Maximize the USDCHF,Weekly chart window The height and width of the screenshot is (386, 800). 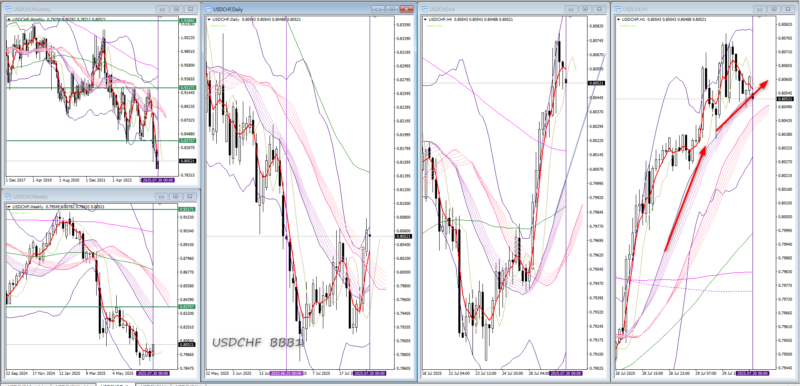177,196
